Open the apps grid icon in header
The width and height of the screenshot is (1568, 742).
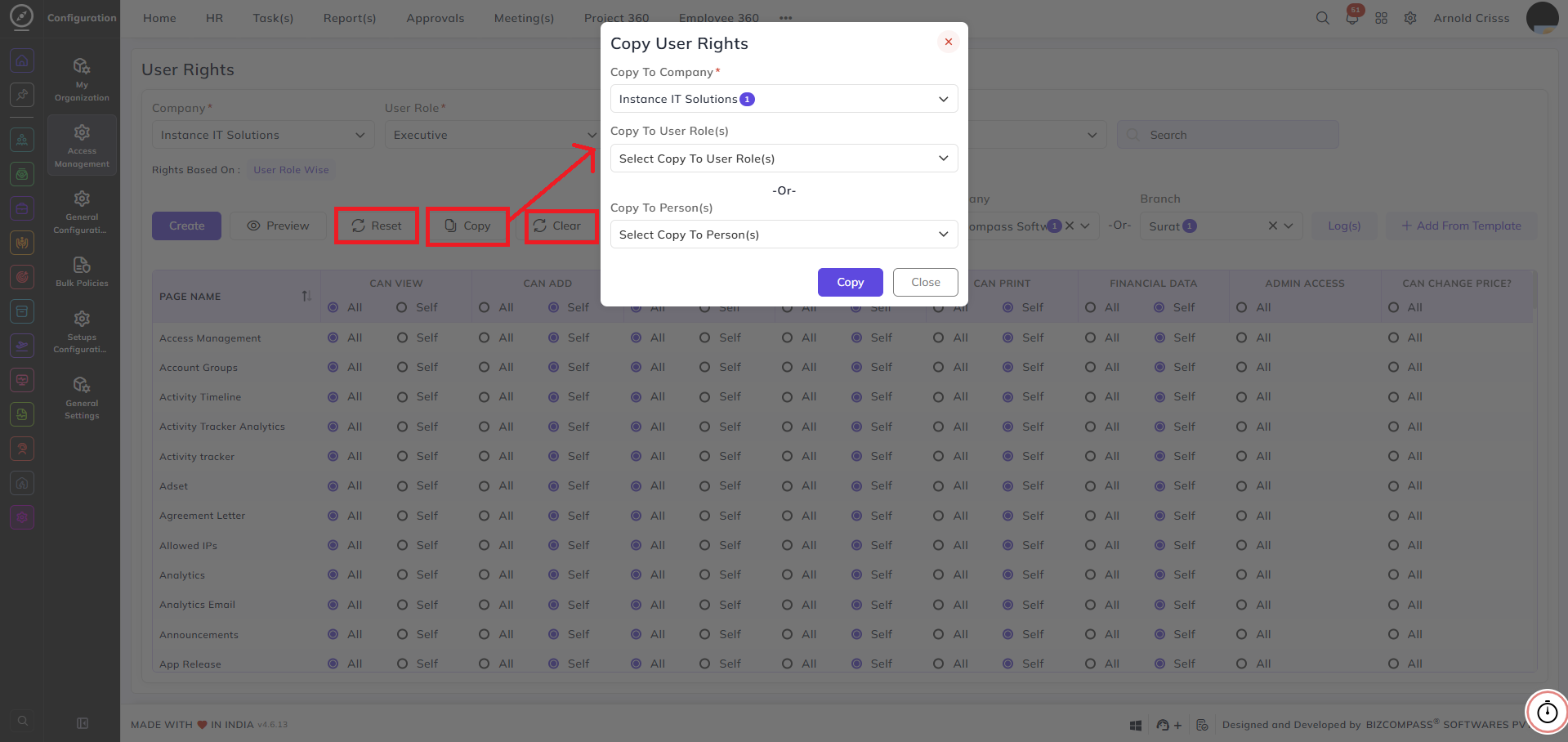pyautogui.click(x=1381, y=18)
